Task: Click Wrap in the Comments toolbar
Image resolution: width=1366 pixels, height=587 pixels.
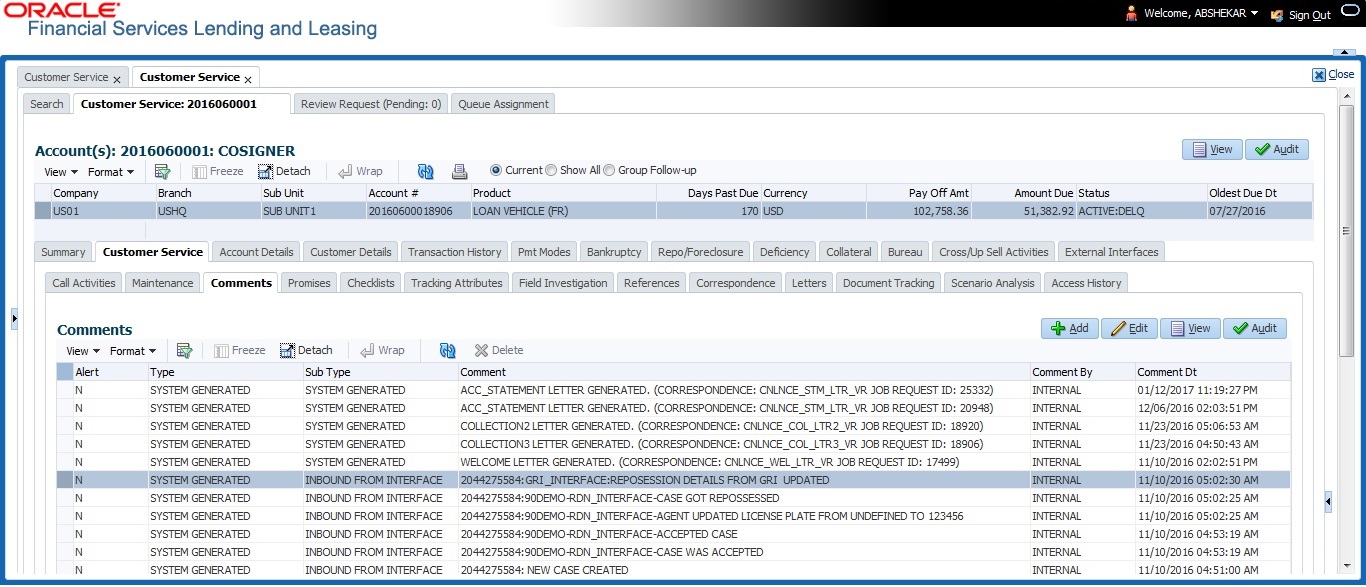Action: coord(383,350)
